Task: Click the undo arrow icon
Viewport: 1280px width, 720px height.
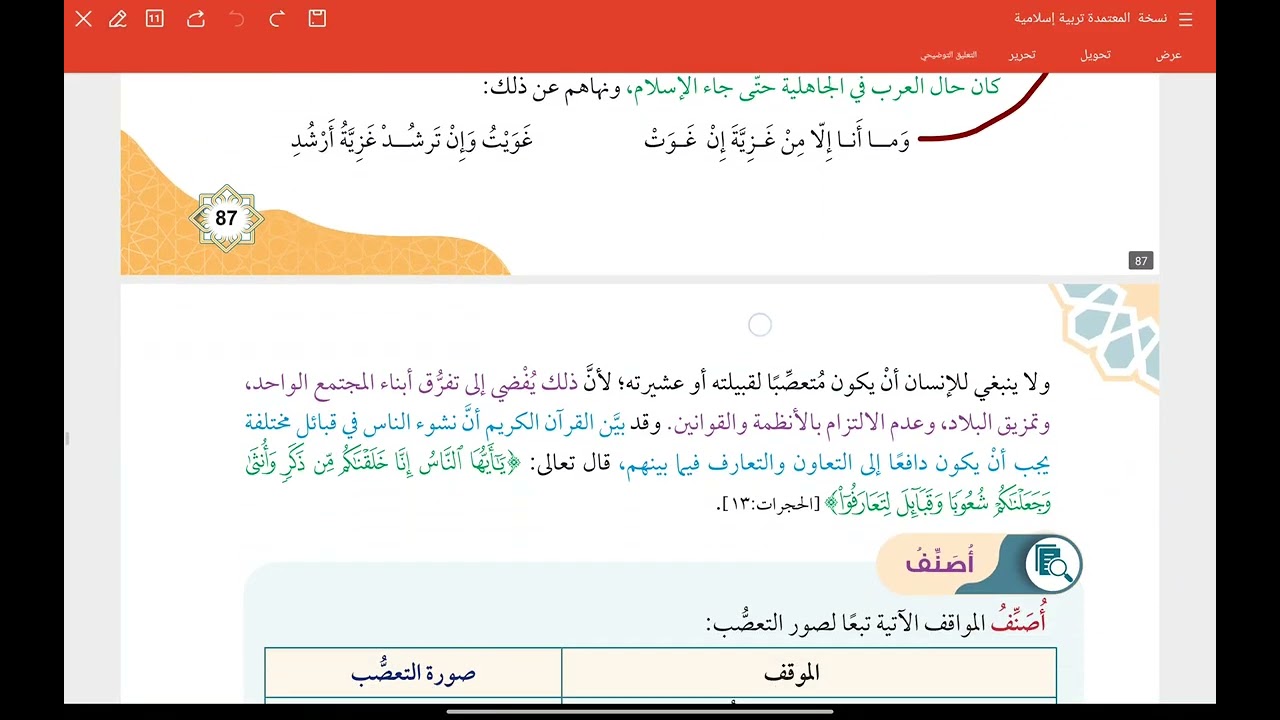Action: pyautogui.click(x=237, y=18)
